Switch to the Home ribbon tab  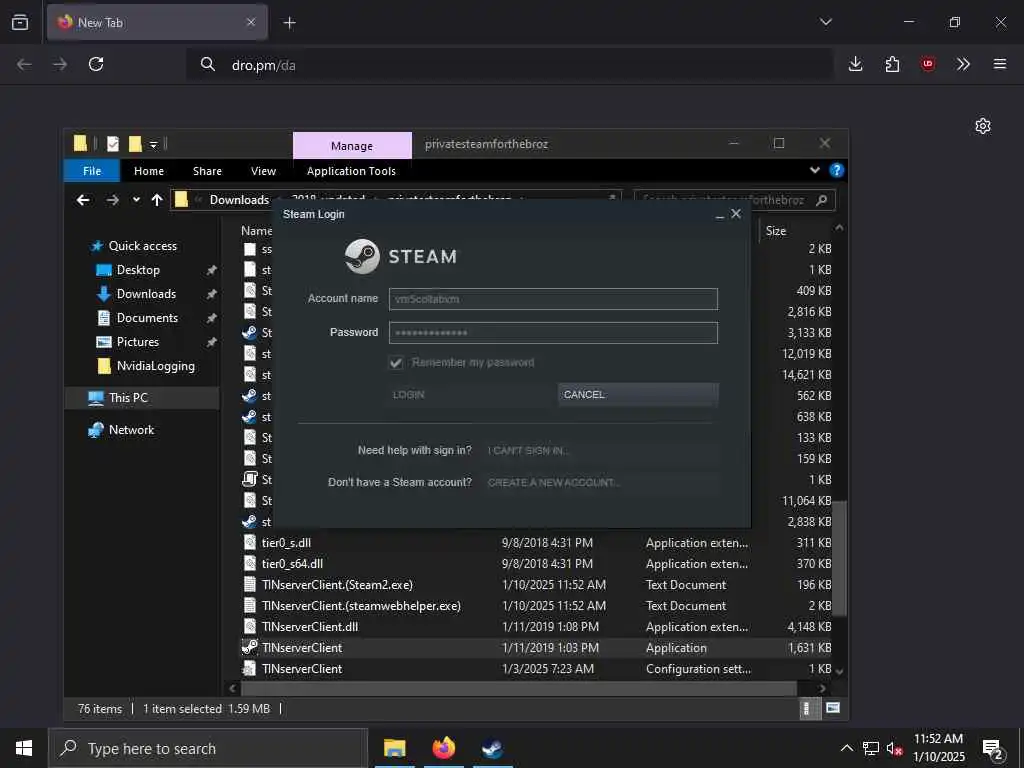coord(149,171)
